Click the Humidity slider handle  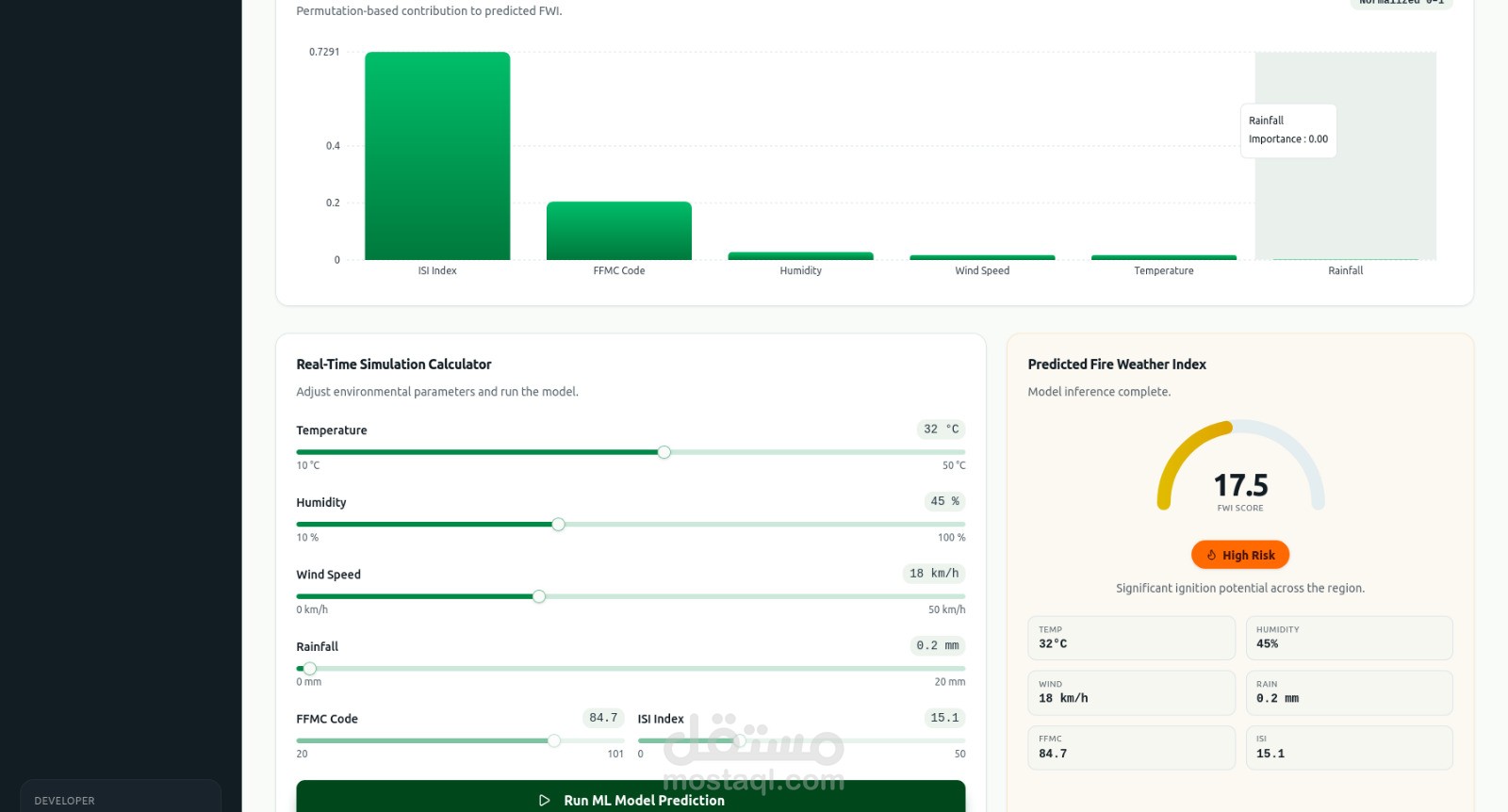[x=558, y=525]
